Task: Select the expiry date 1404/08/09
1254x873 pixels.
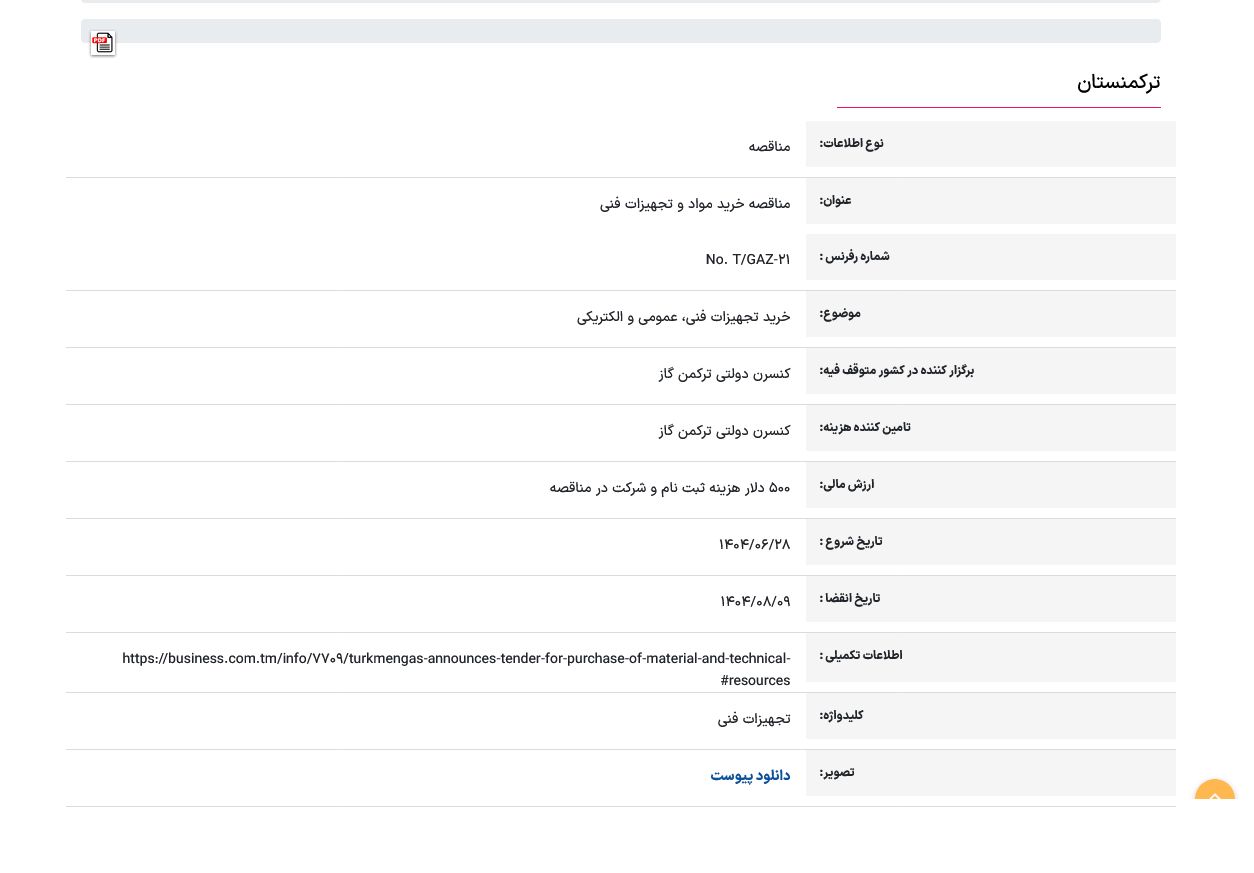Action: pos(755,602)
